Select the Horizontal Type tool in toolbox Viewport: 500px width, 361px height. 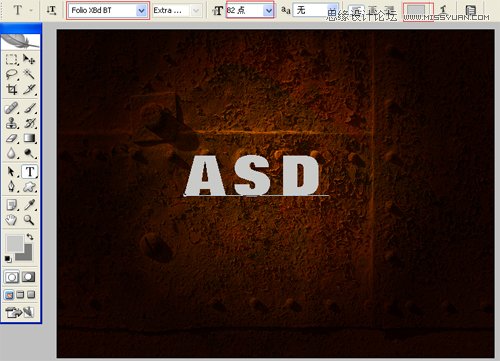[x=30, y=172]
